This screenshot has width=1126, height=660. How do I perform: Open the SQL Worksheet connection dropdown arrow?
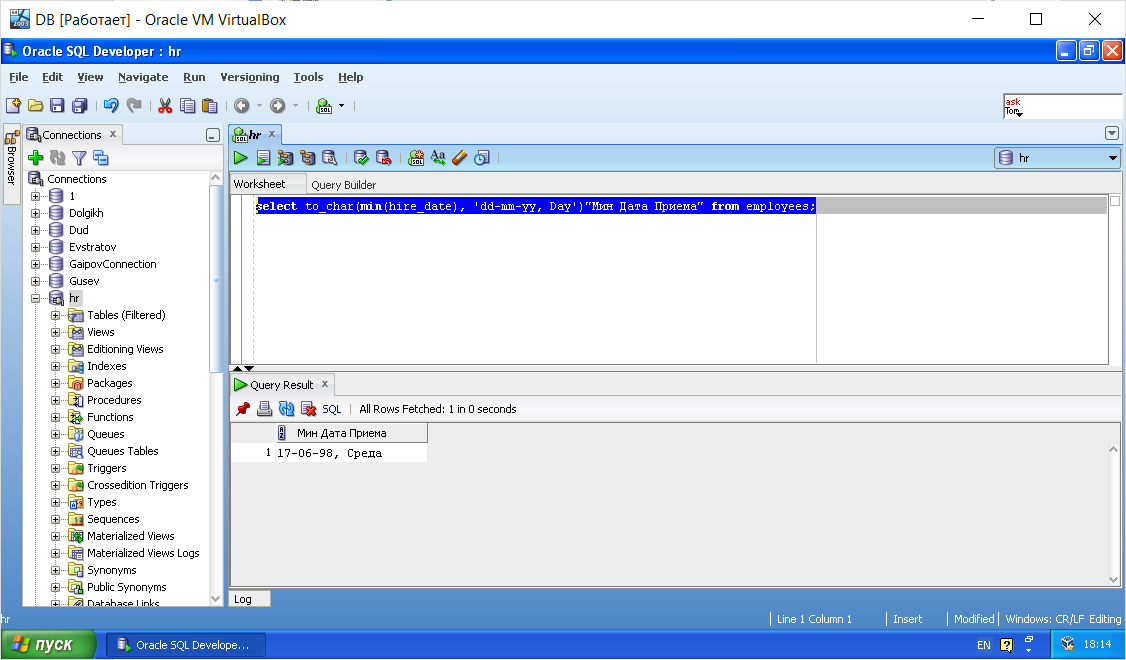pyautogui.click(x=342, y=106)
